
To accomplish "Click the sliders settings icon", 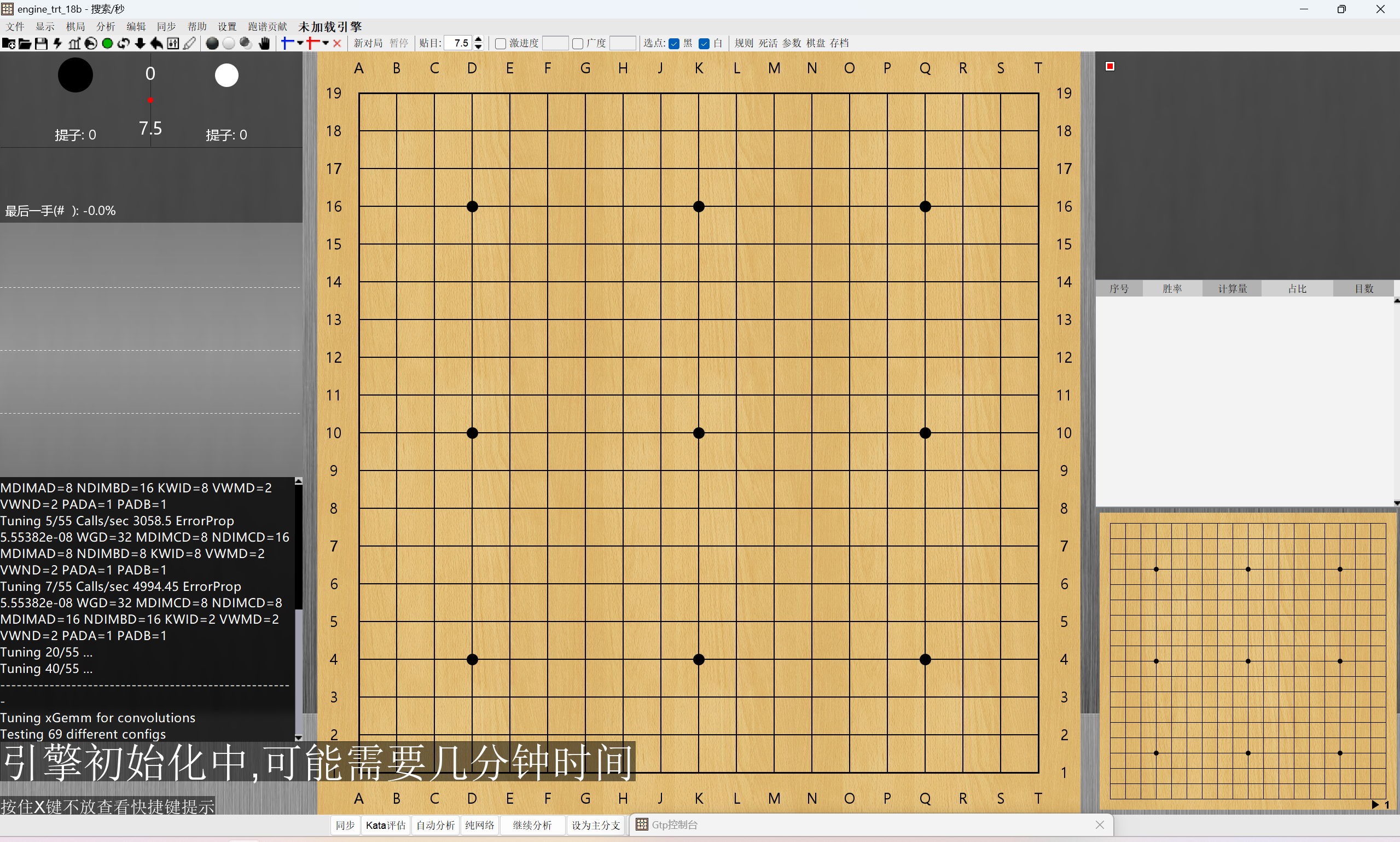I will pos(173,44).
